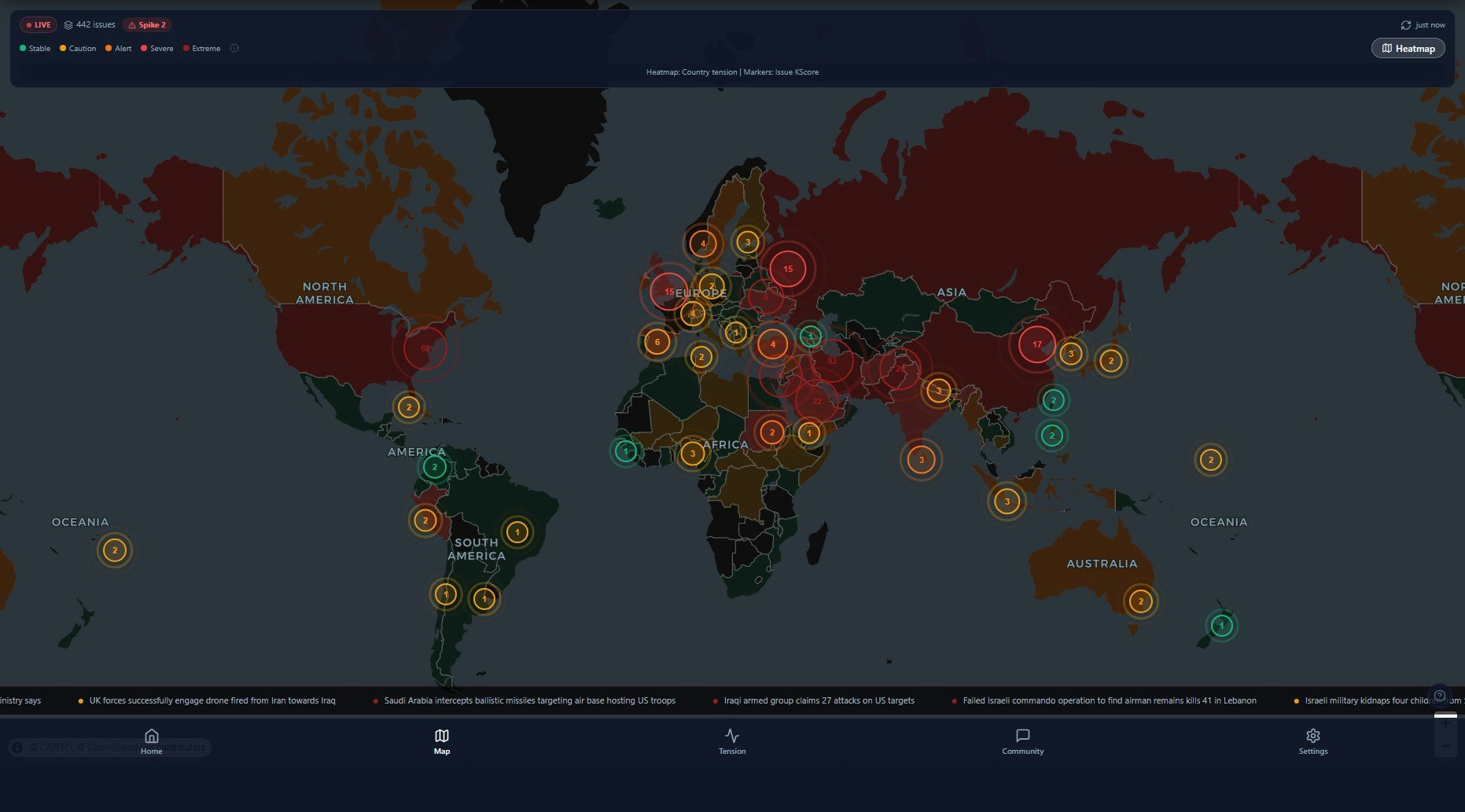Click the 2-issue marker in the left-side Pacific Oceania

(115, 550)
